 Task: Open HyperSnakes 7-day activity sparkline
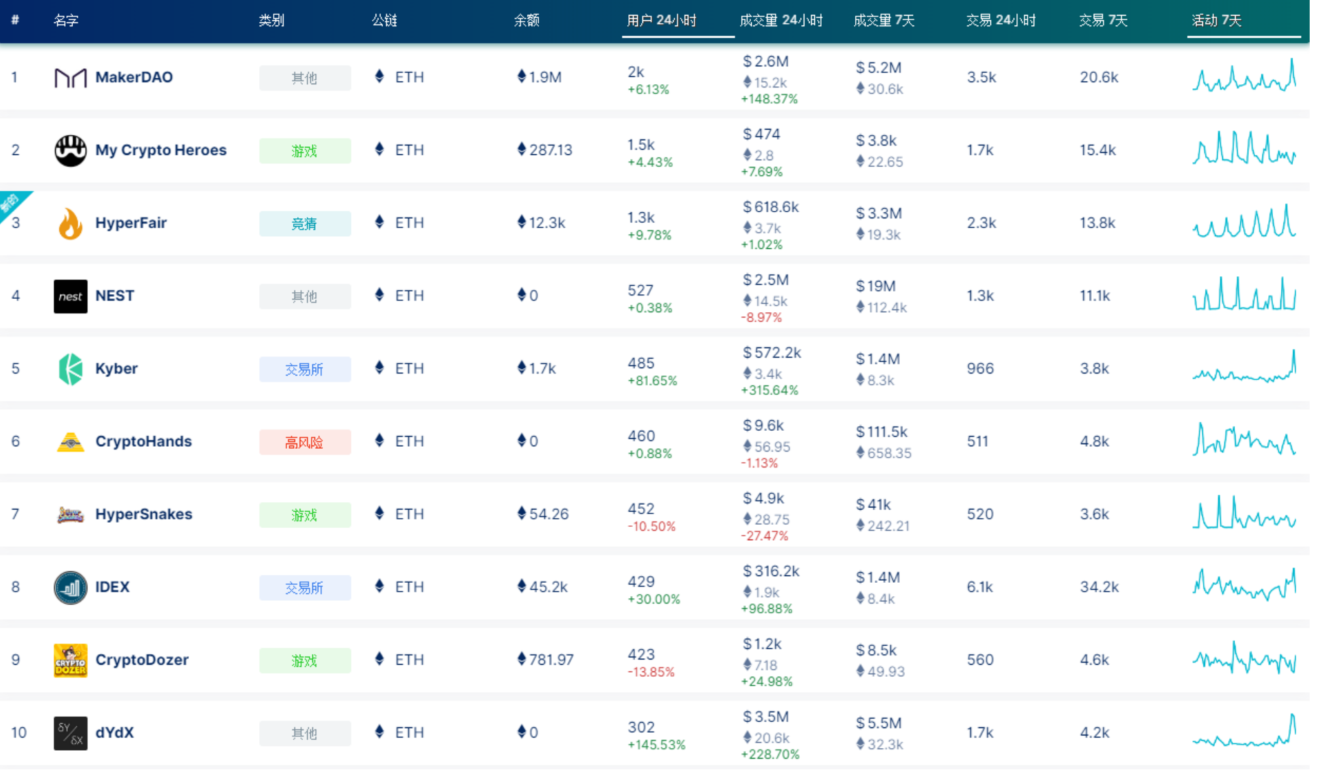pos(1244,513)
